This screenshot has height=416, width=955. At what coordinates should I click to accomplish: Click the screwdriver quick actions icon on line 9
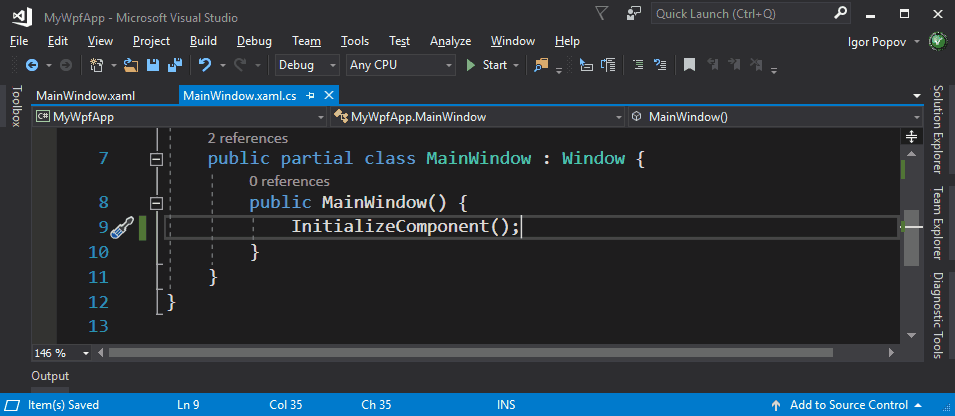pos(121,227)
